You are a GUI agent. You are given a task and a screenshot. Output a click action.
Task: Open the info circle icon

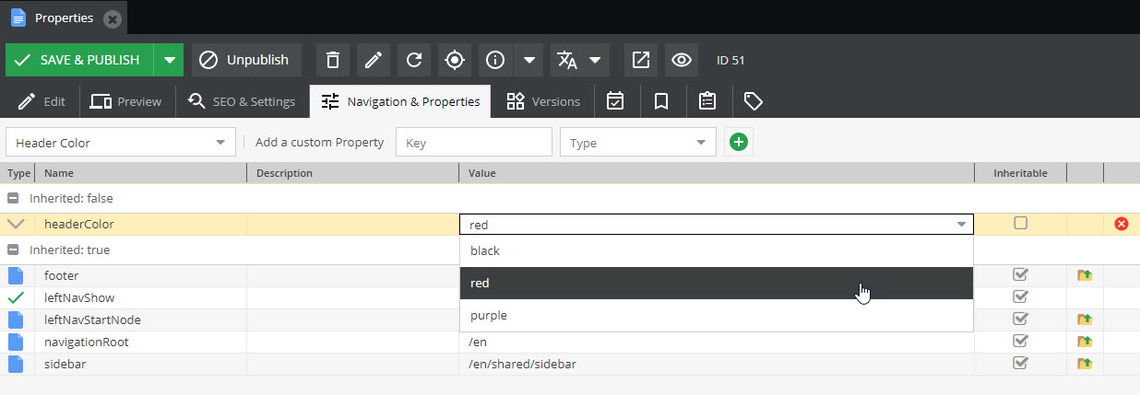[496, 60]
